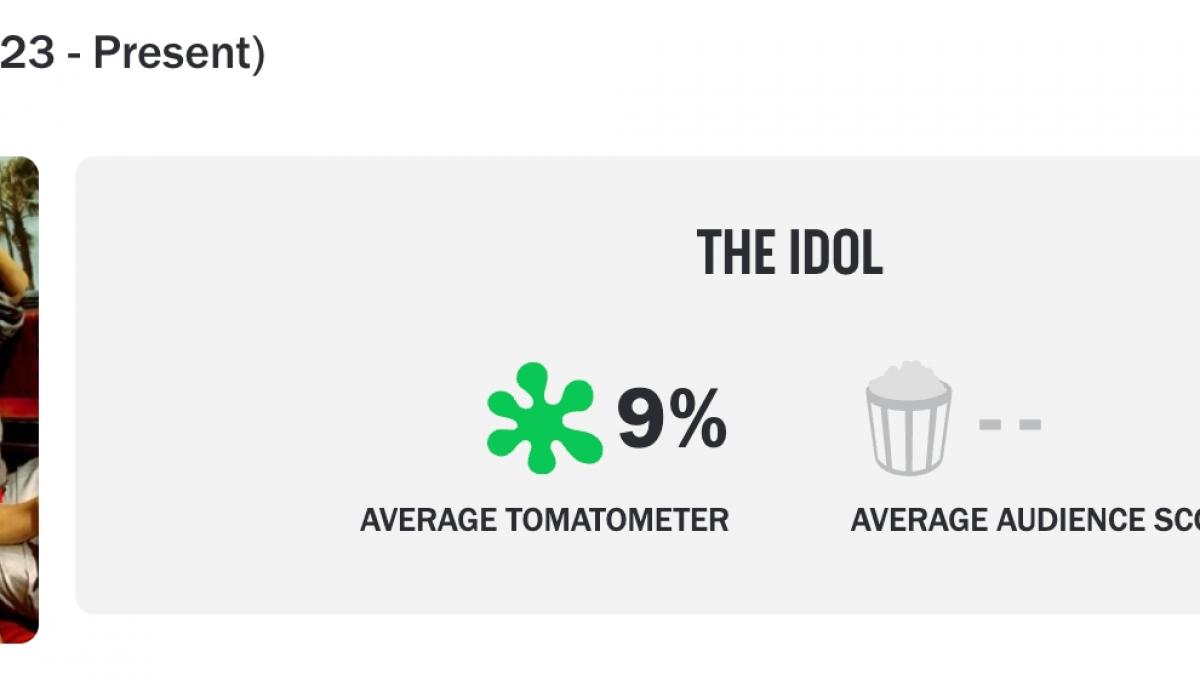
Task: Click the percent sign beside the 9
Action: (698, 420)
